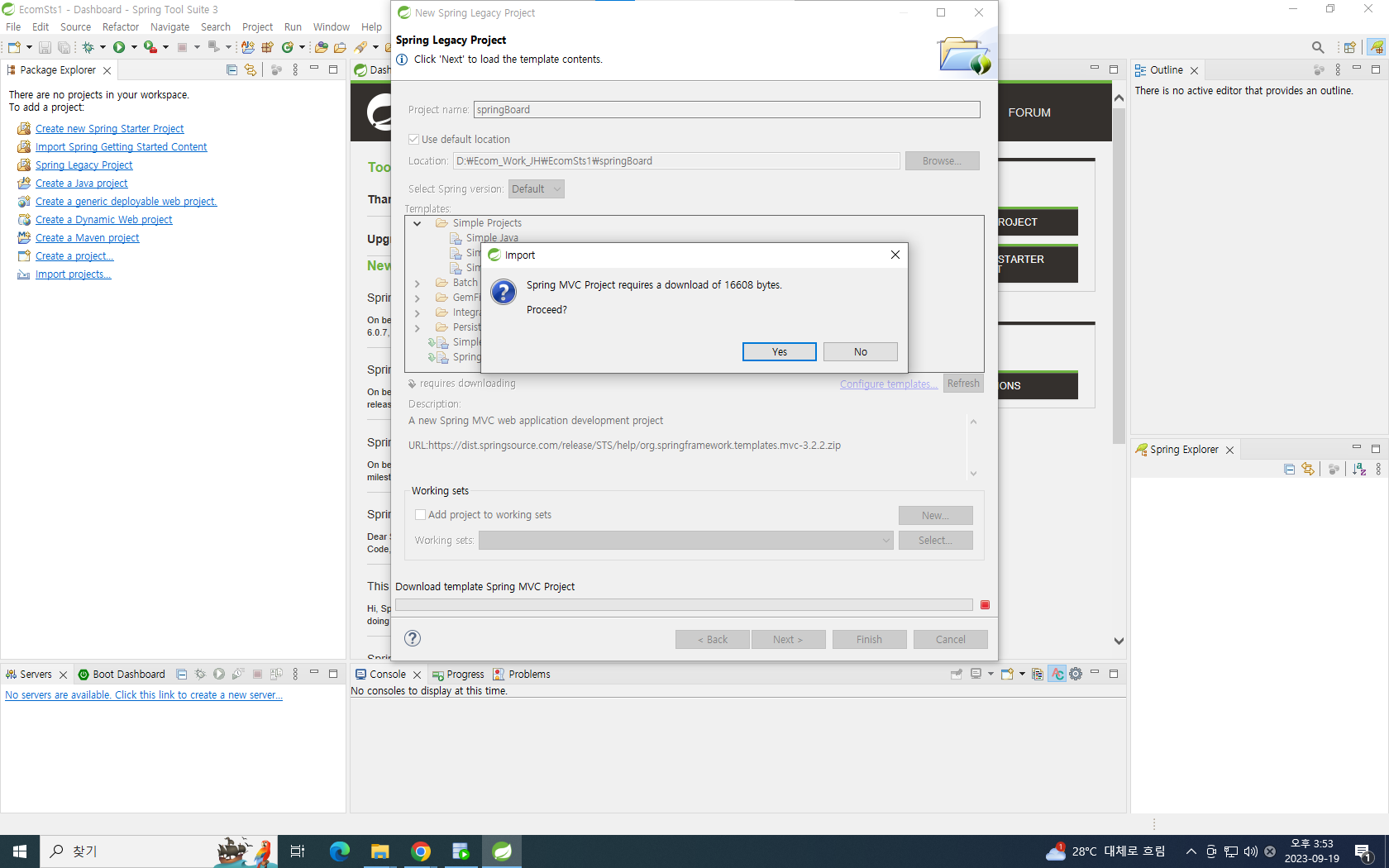Open the File menu
This screenshot has height=868, width=1389.
click(x=13, y=27)
